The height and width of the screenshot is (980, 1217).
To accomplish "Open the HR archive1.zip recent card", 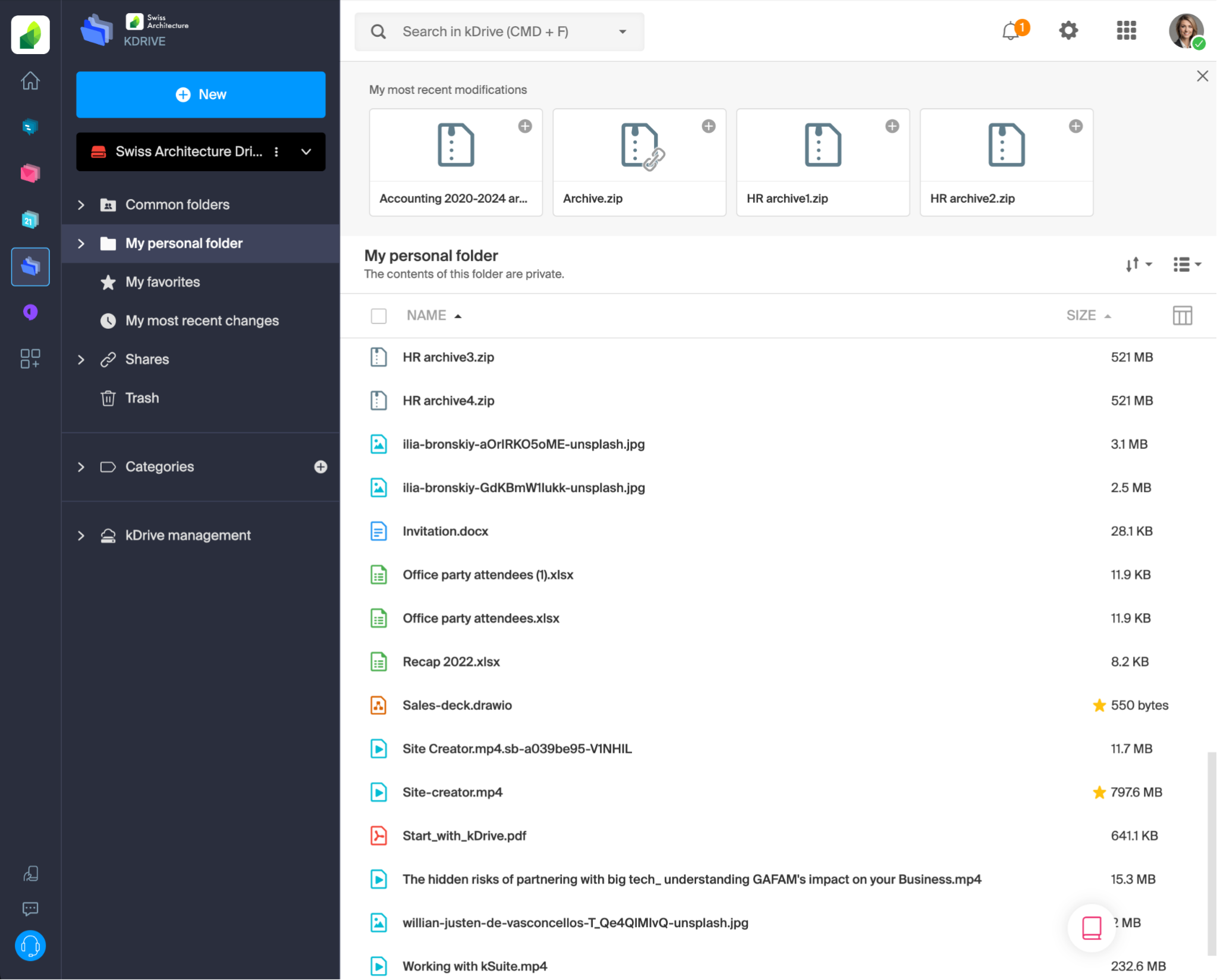I will click(x=823, y=162).
